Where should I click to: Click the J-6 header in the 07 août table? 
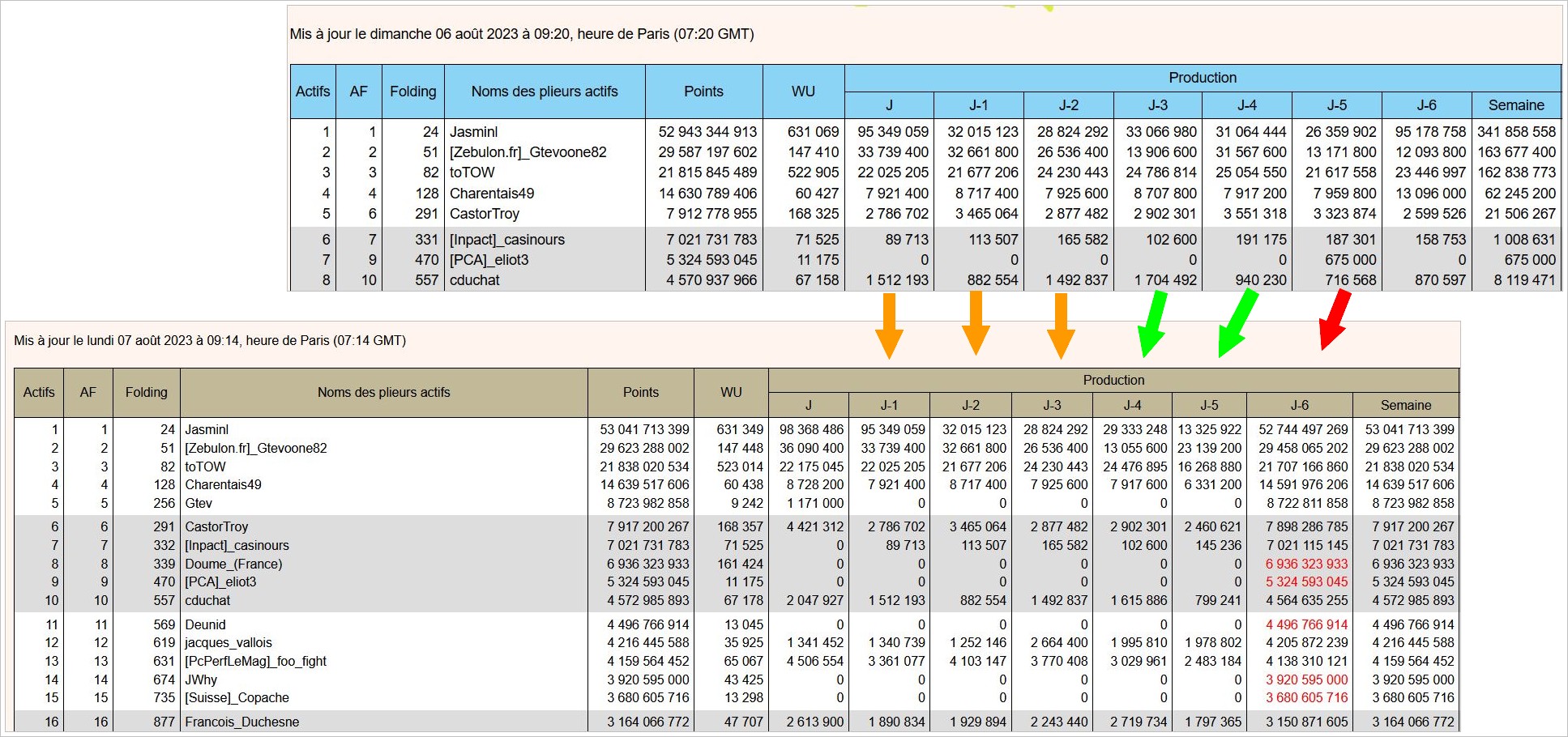1300,405
